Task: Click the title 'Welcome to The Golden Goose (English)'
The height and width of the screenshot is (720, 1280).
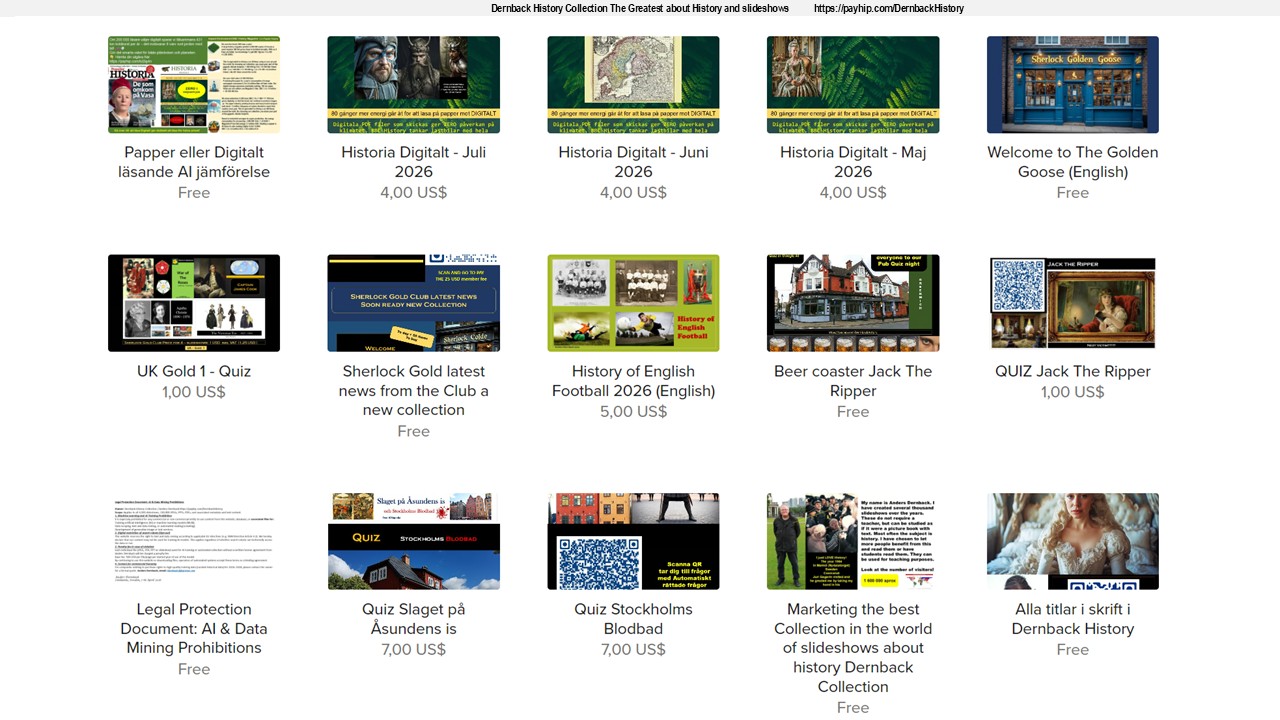Action: pos(1073,162)
